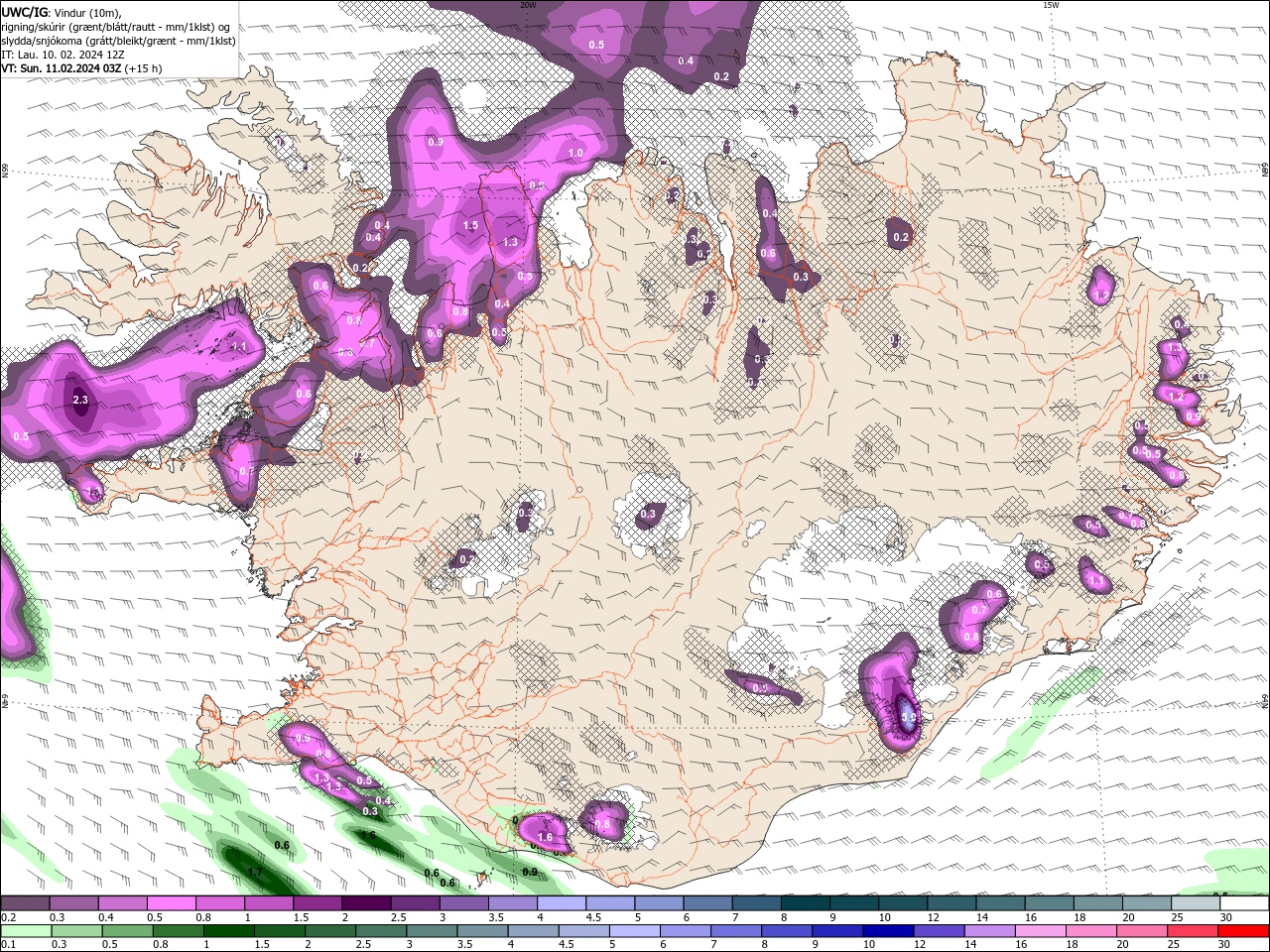Click lower legend swatch between 1 and 1.5
Image resolution: width=1270 pixels, height=952 pixels.
[x=228, y=931]
